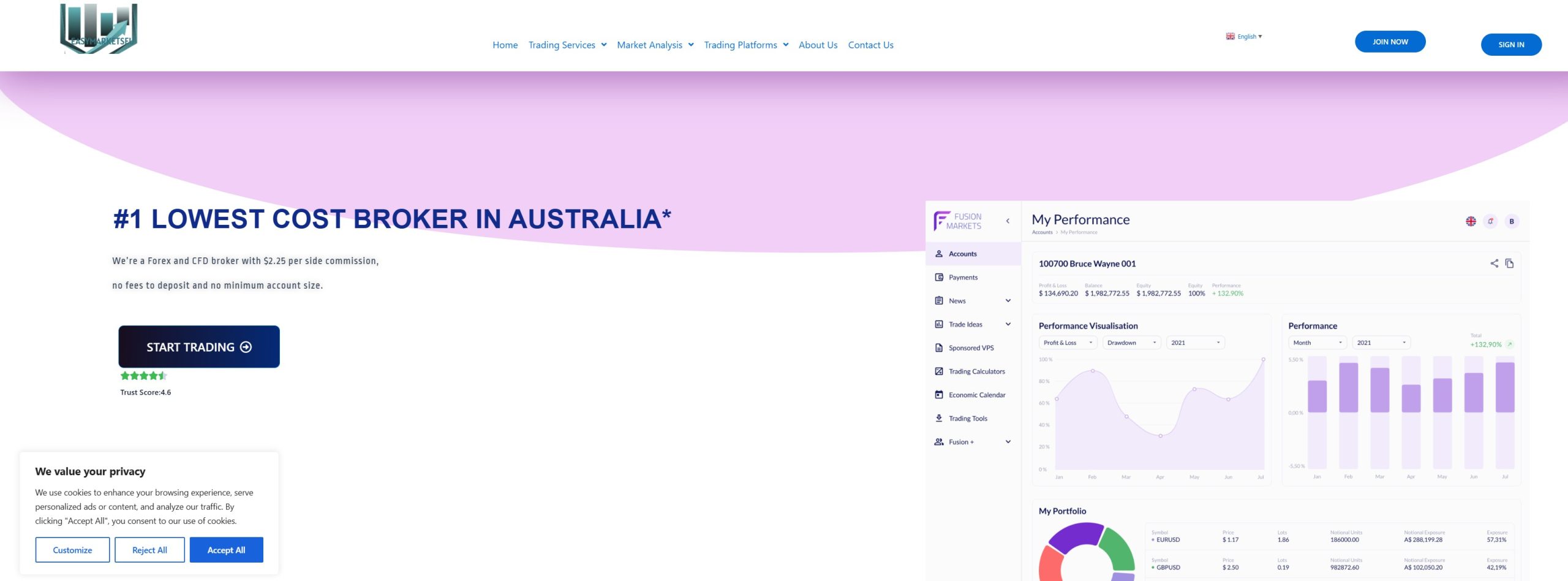1568x581 pixels.
Task: Expand the Trading Services menu
Action: [x=567, y=45]
